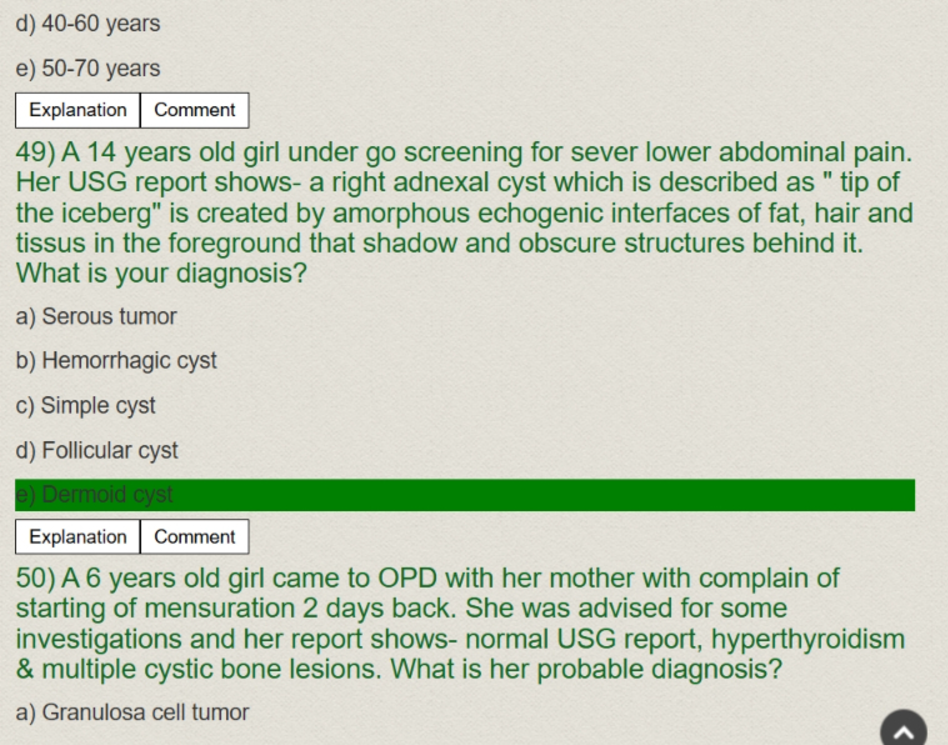Pick option c) Simple cyst

point(85,405)
